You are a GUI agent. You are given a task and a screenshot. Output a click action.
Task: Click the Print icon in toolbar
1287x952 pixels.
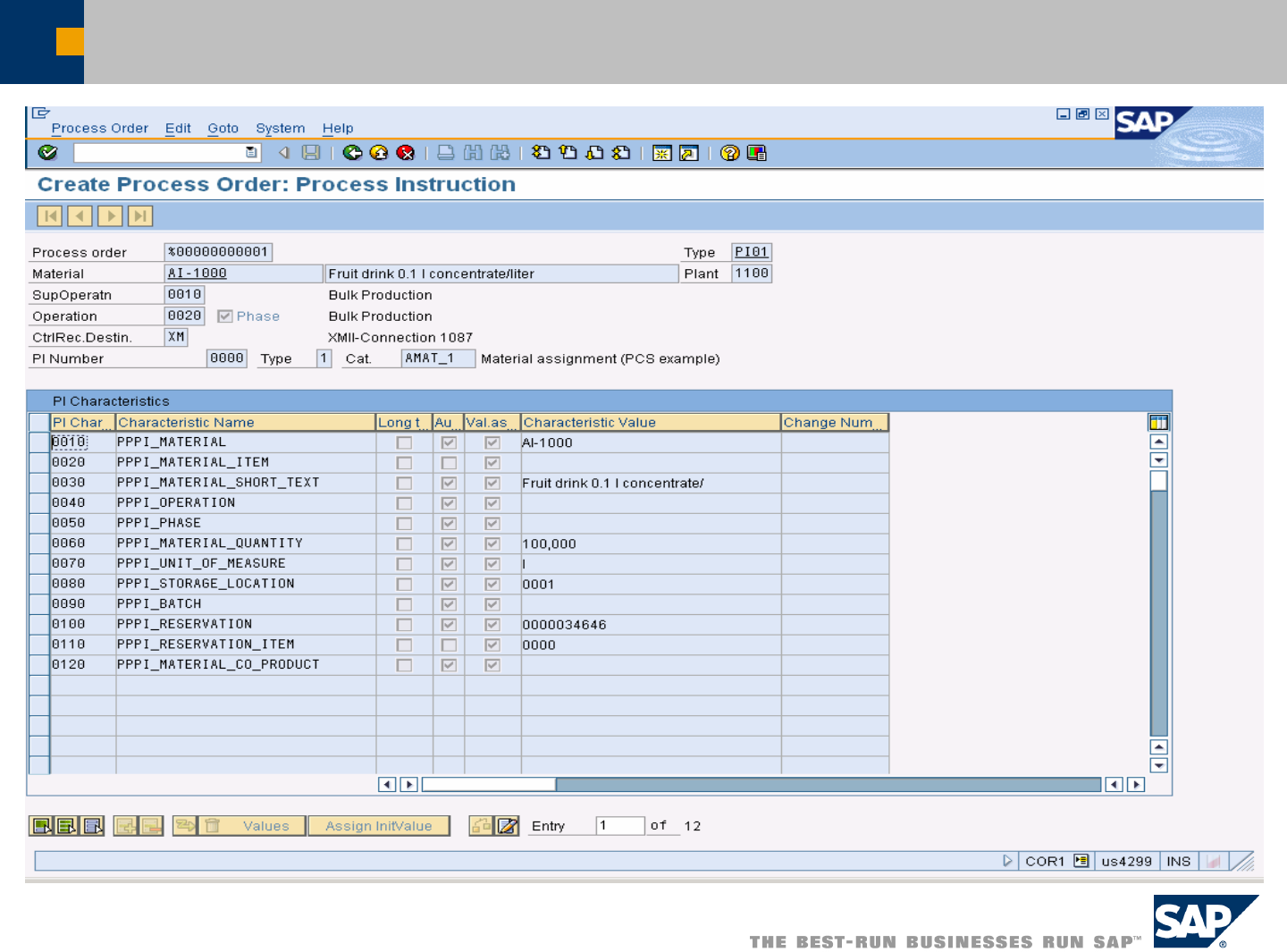click(x=446, y=153)
